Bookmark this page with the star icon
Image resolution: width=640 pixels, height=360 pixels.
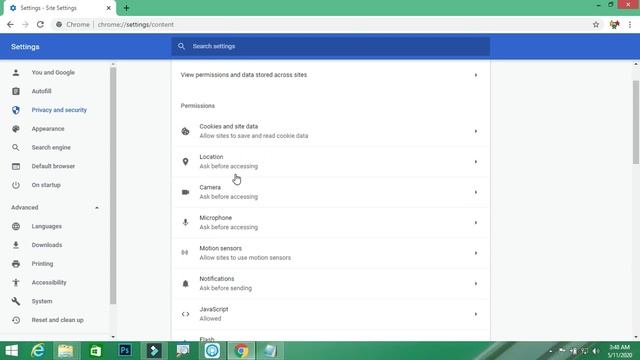596,24
